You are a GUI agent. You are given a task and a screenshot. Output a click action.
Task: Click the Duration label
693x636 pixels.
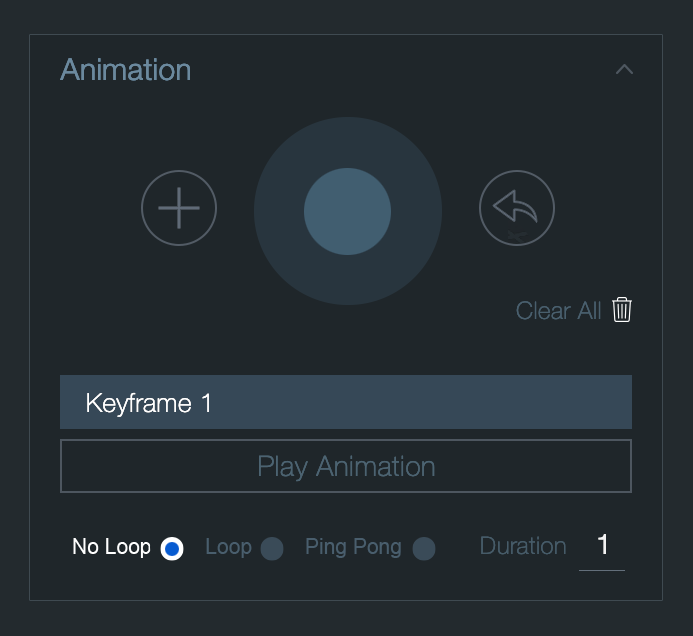click(x=523, y=546)
